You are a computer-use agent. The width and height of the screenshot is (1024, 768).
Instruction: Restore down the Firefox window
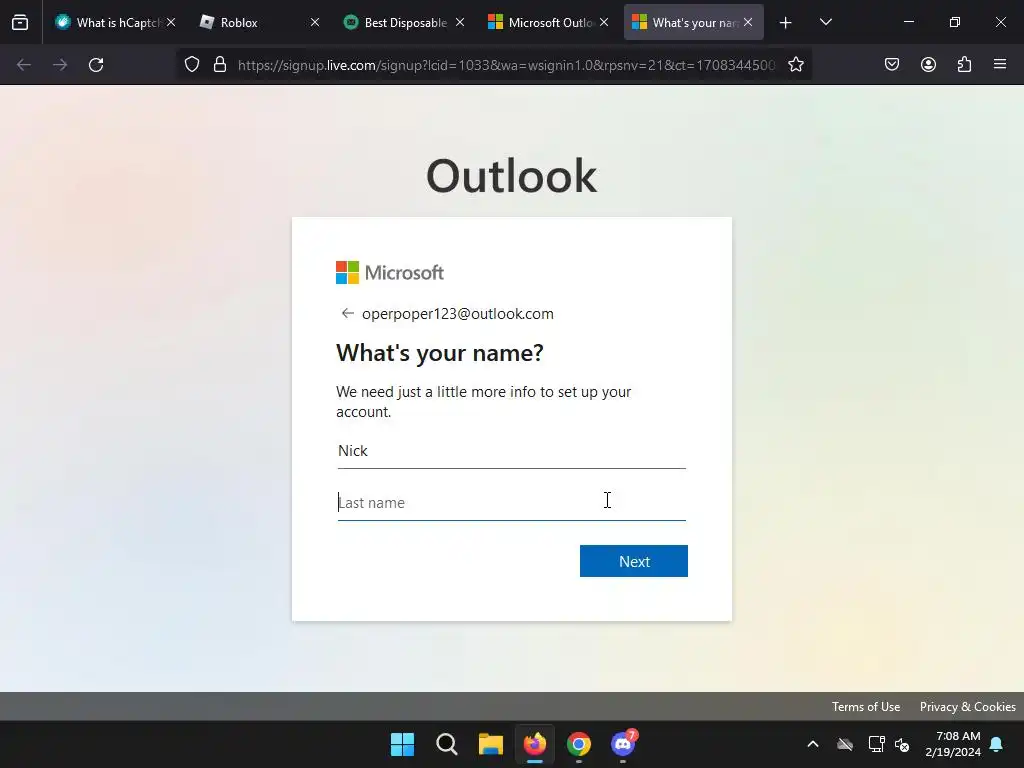point(955,22)
